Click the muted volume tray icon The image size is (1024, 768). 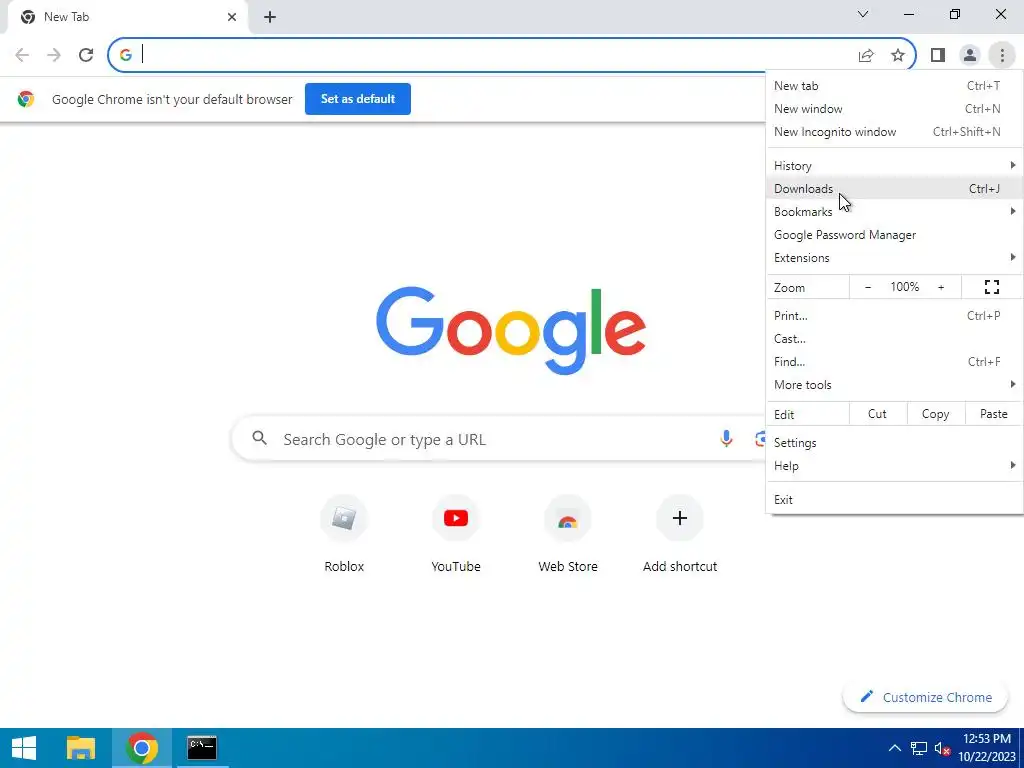click(x=942, y=748)
